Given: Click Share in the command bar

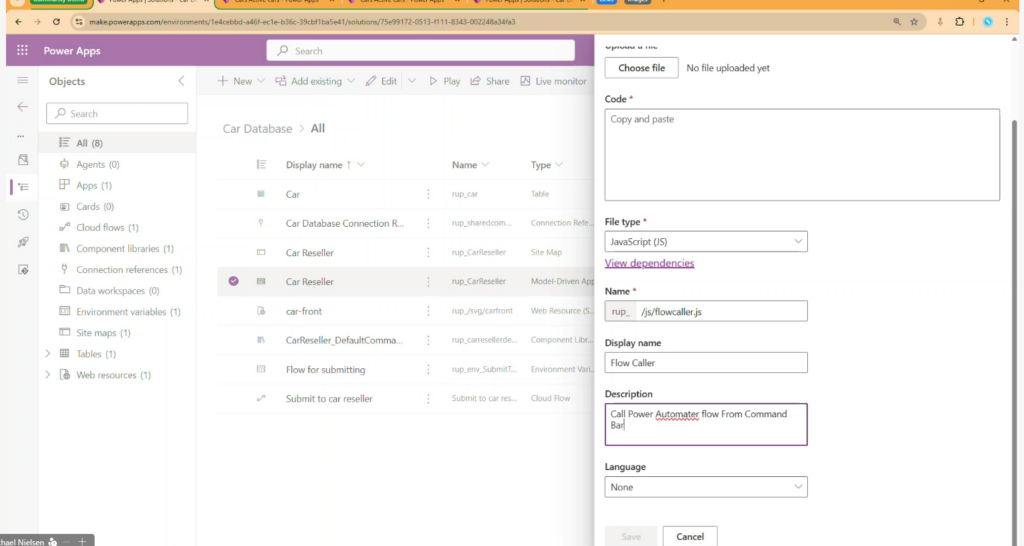Looking at the screenshot, I should [x=489, y=81].
